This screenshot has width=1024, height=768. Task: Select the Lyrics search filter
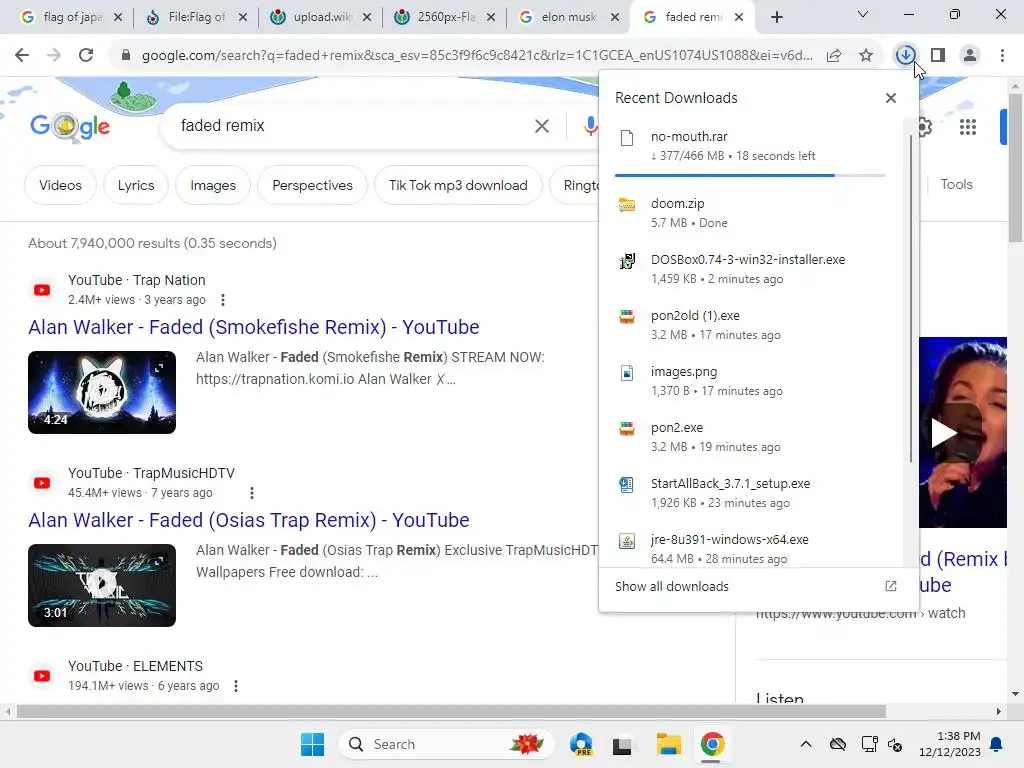click(x=136, y=185)
